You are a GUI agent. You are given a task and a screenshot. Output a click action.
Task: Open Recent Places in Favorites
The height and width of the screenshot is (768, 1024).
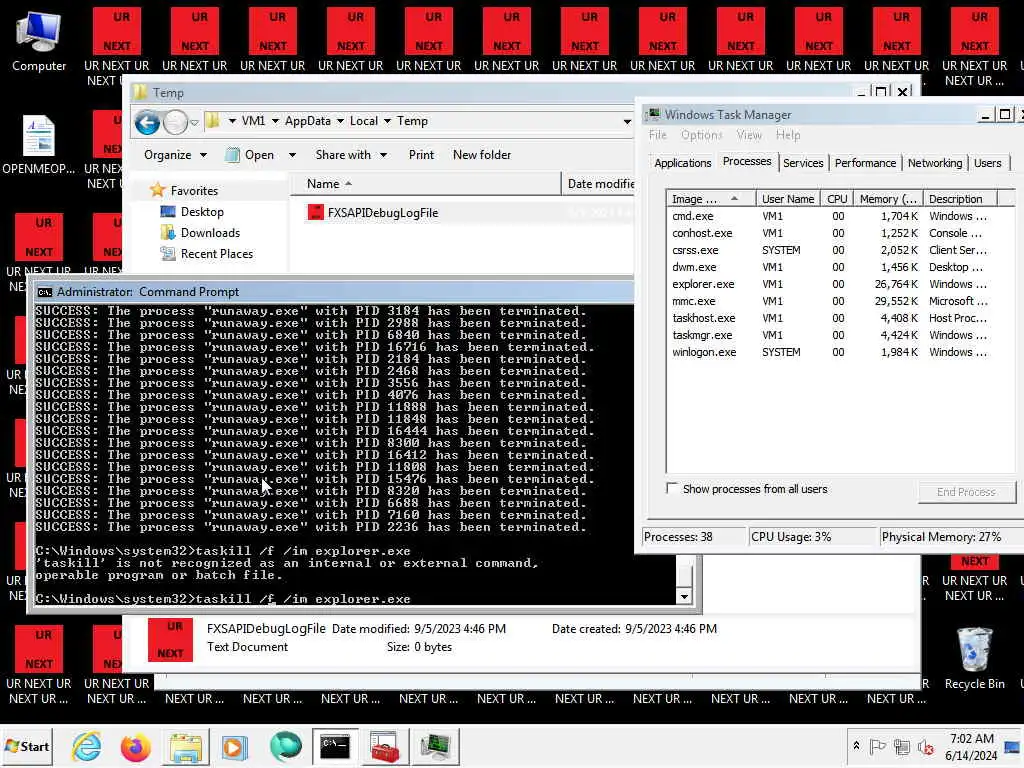point(216,253)
